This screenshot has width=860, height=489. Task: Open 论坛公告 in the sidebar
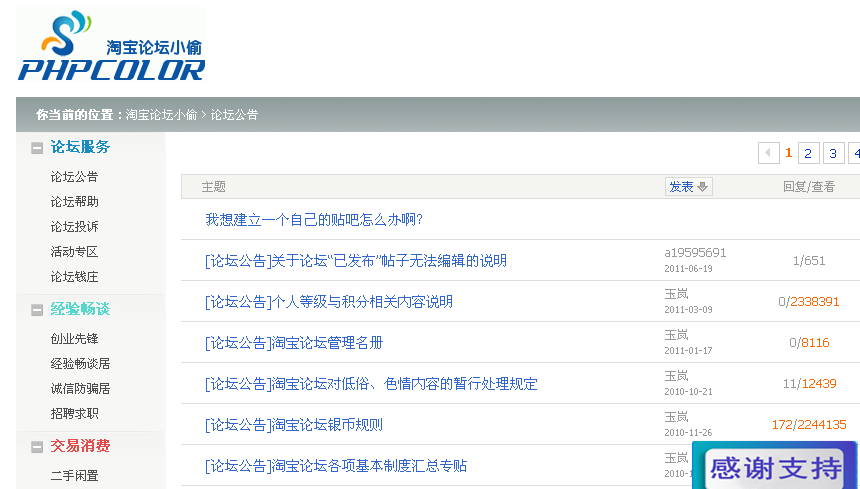pos(74,177)
